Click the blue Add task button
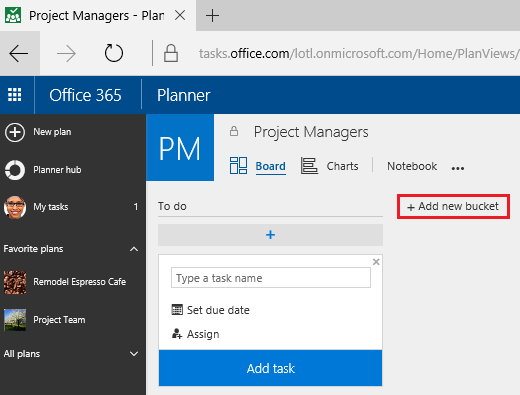The image size is (520, 395). [x=270, y=368]
